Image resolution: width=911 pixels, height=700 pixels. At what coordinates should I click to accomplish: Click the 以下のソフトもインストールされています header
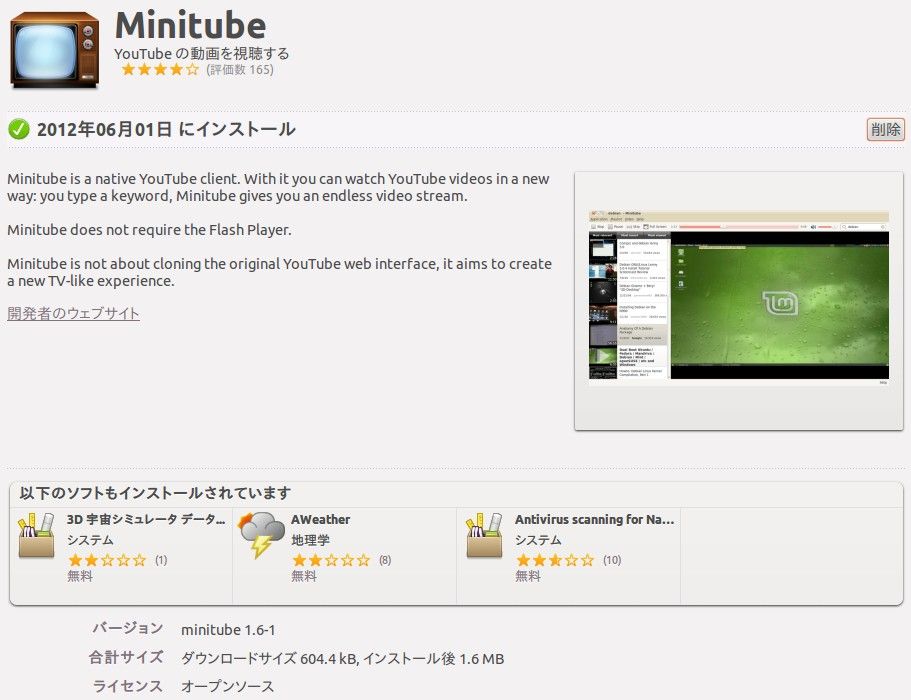(x=155, y=493)
